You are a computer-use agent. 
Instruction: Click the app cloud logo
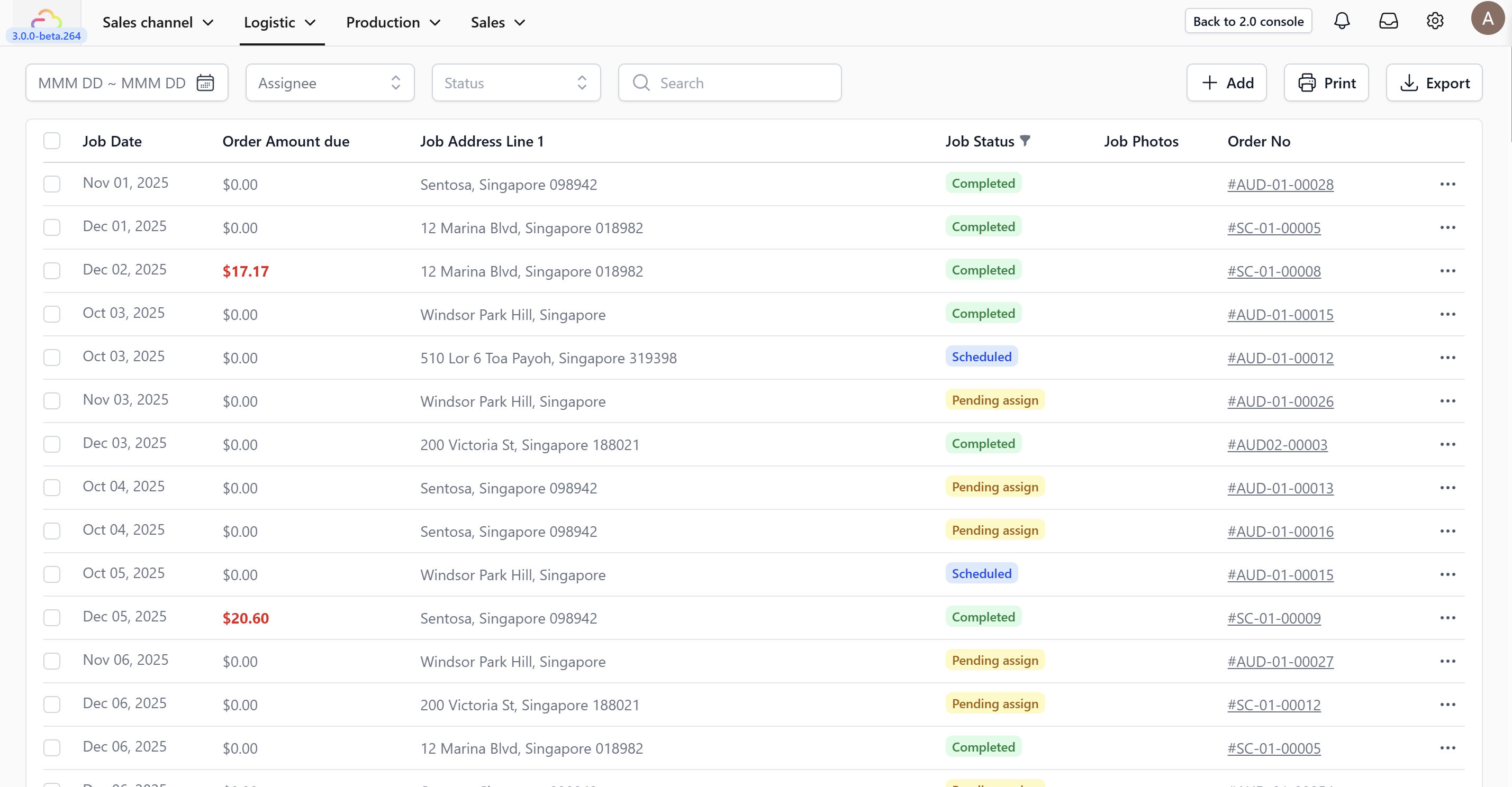[x=46, y=19]
